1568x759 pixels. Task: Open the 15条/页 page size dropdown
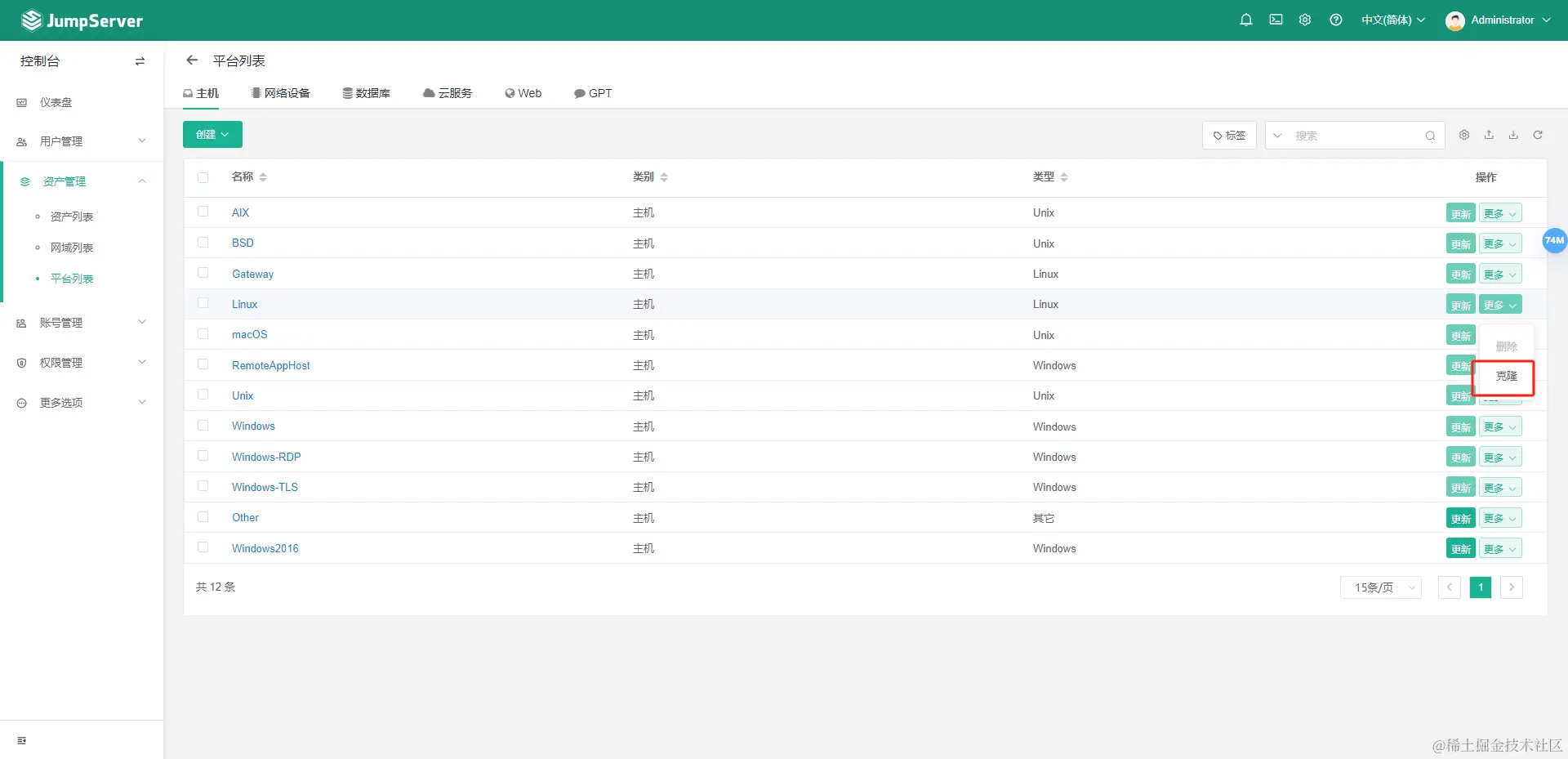[1380, 587]
